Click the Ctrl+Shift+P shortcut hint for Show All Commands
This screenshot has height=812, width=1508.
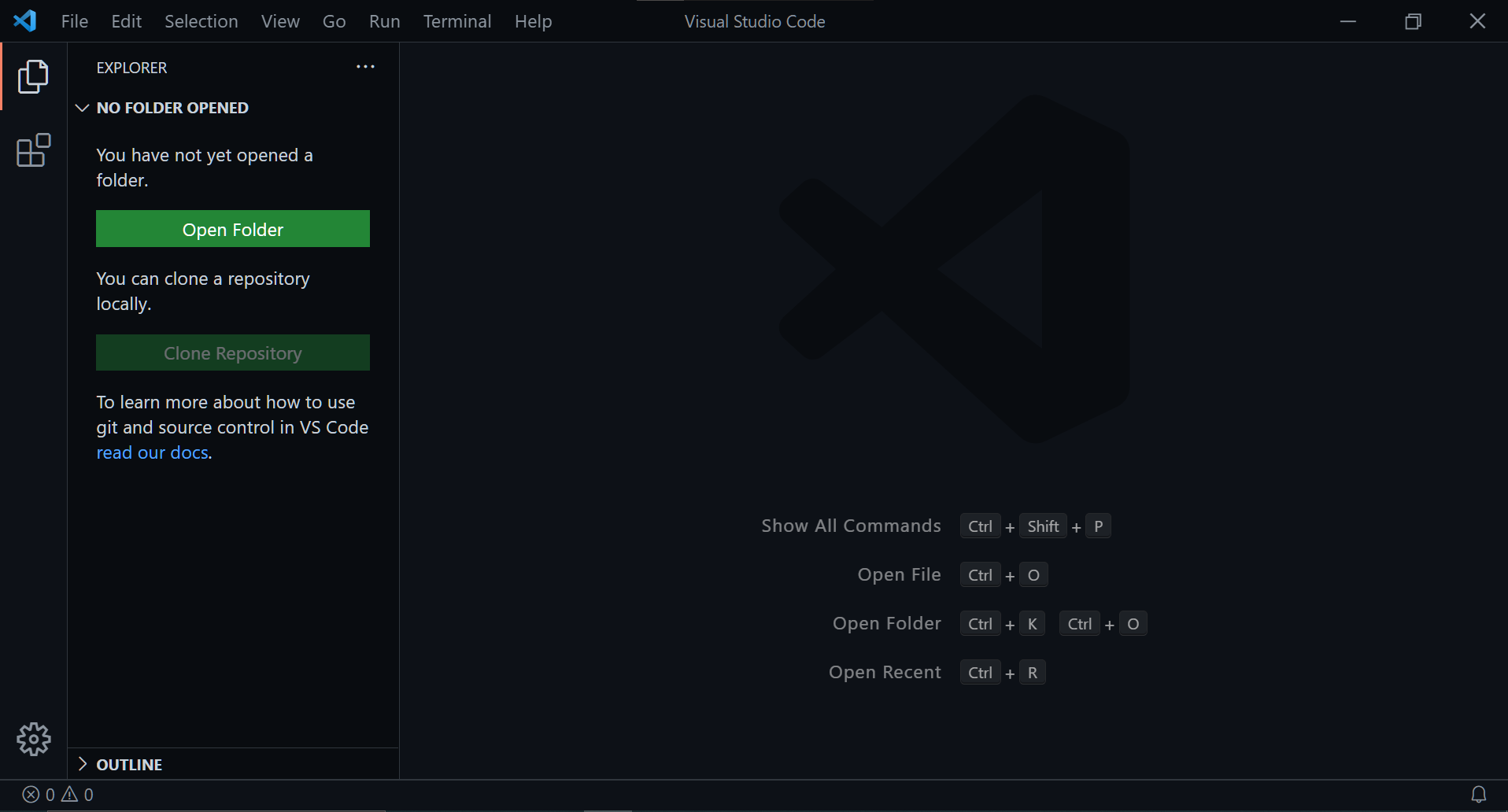point(1035,526)
